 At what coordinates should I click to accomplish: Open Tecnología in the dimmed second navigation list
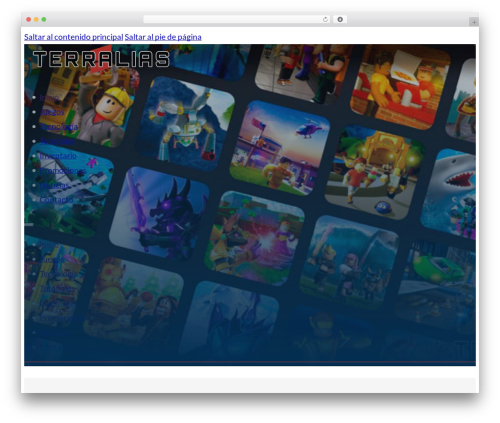pos(59,274)
